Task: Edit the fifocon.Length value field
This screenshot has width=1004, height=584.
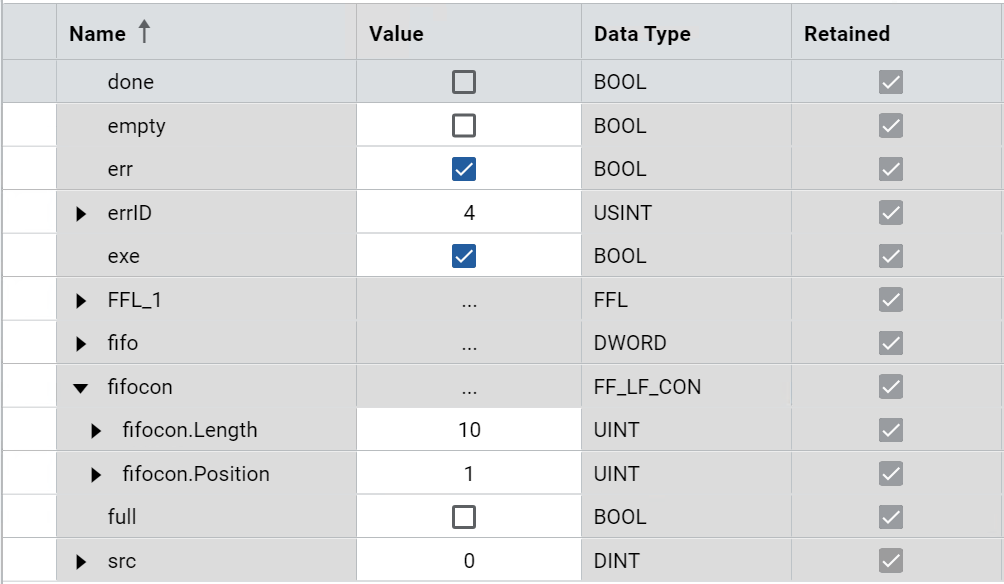Action: point(469,430)
